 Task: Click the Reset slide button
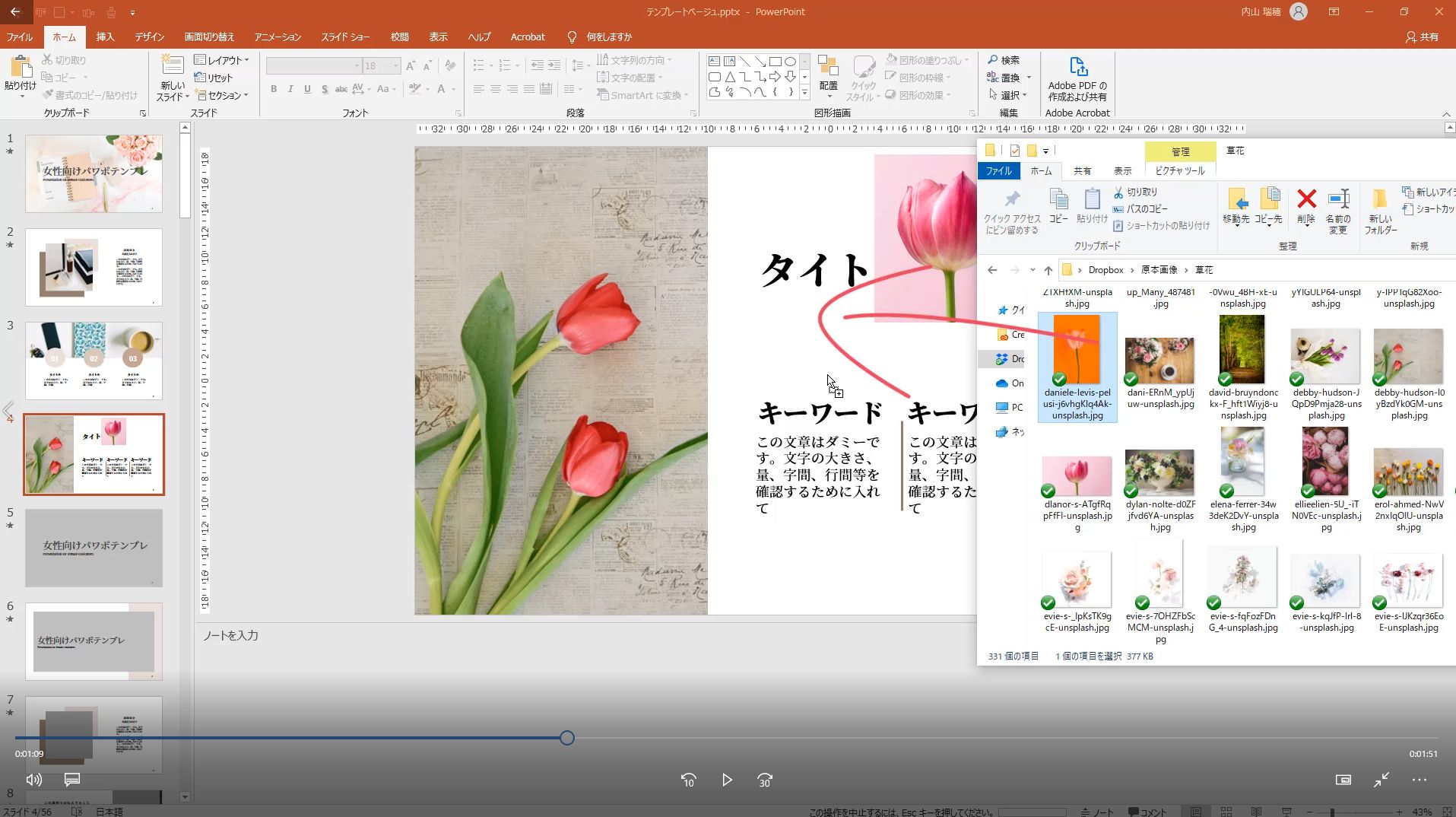point(214,78)
